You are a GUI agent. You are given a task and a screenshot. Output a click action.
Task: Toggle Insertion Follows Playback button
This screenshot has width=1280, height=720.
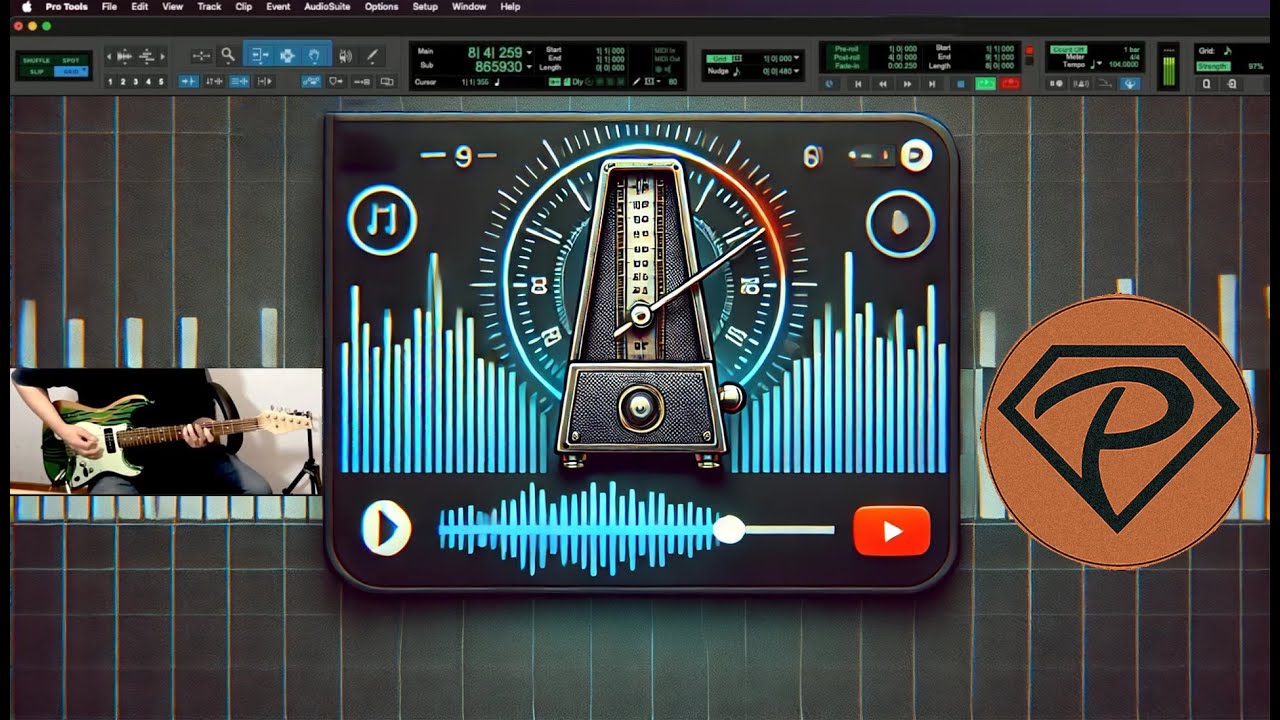(264, 82)
